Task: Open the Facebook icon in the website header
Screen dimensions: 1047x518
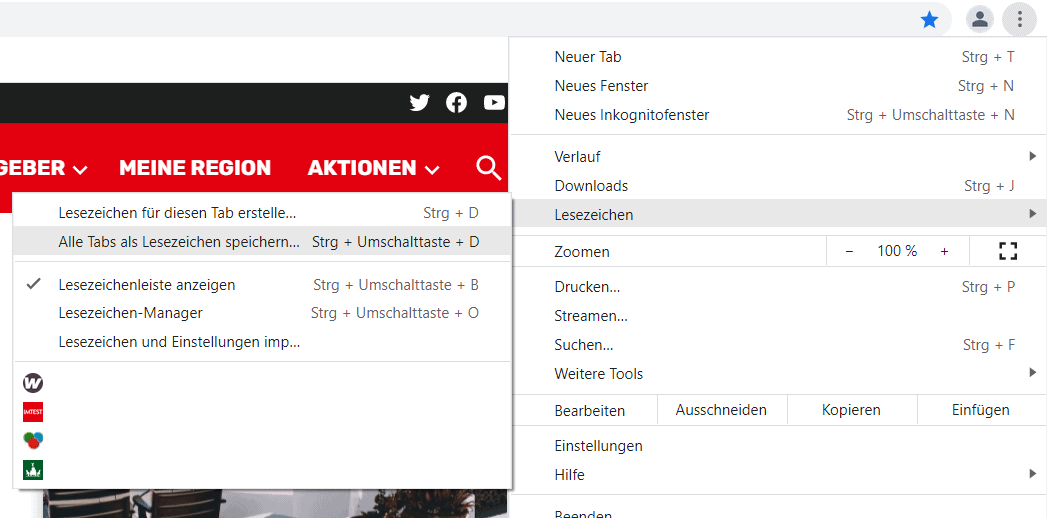Action: coord(457,103)
